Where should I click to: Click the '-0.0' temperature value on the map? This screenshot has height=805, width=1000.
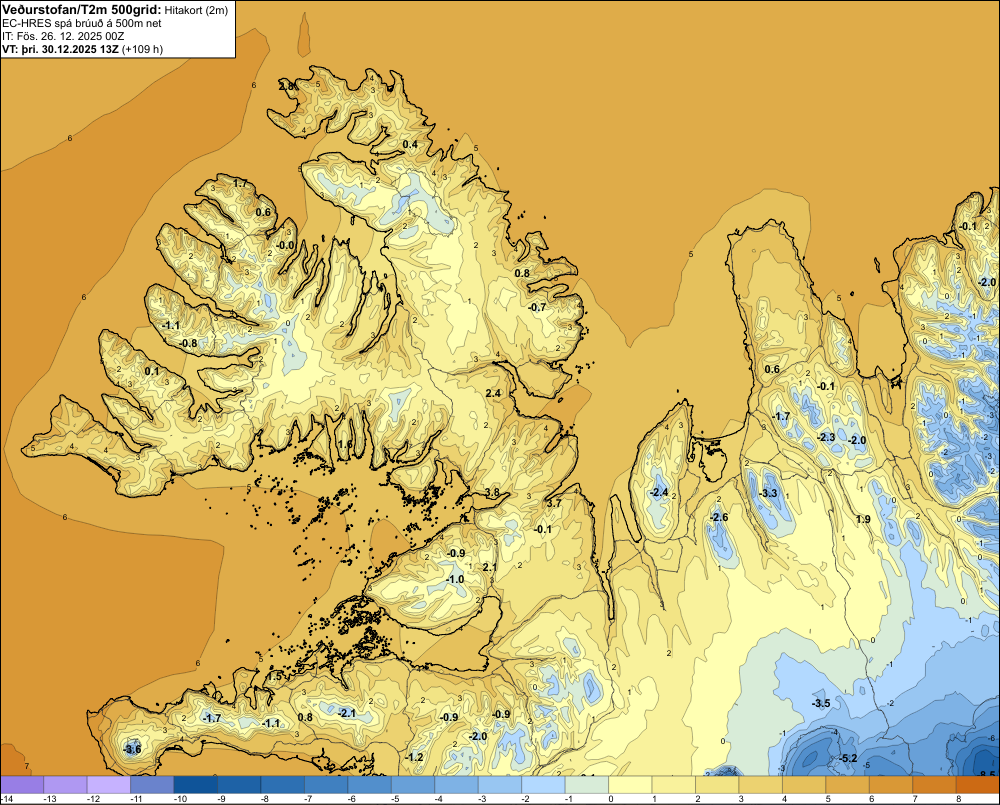[x=286, y=245]
